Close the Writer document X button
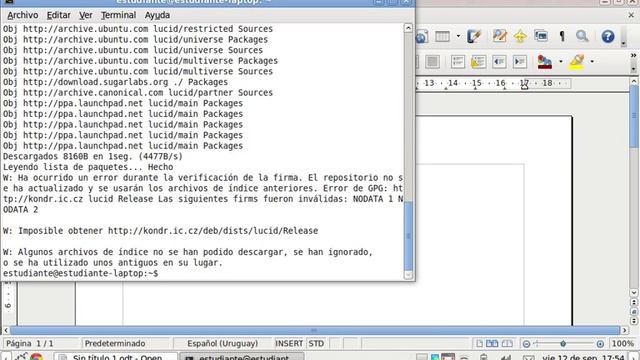 tap(631, 15)
